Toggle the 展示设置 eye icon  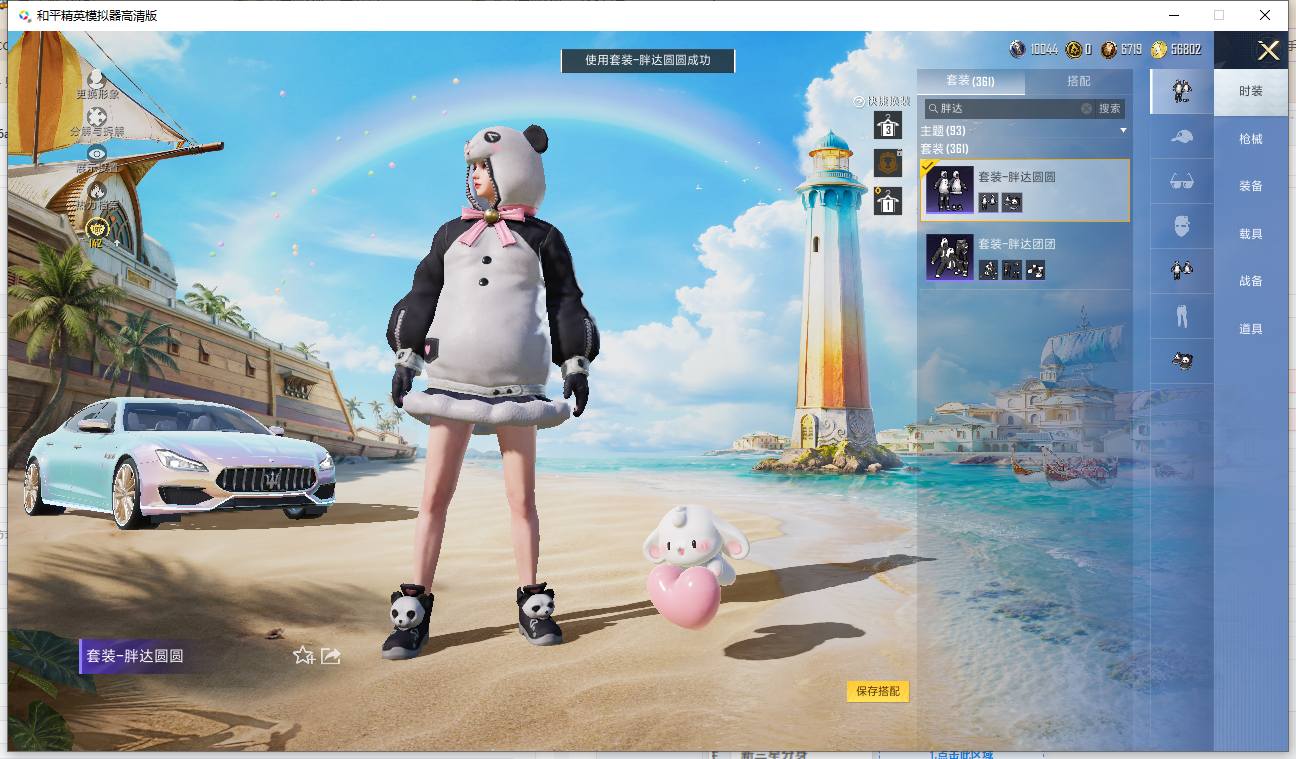click(x=97, y=154)
